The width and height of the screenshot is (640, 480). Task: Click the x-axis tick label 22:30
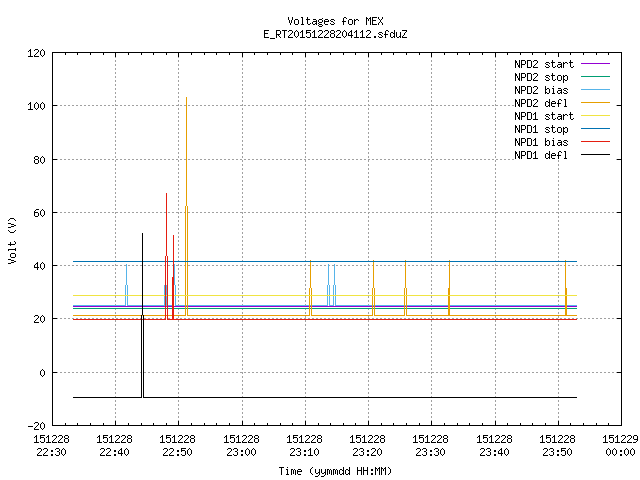tap(51, 452)
